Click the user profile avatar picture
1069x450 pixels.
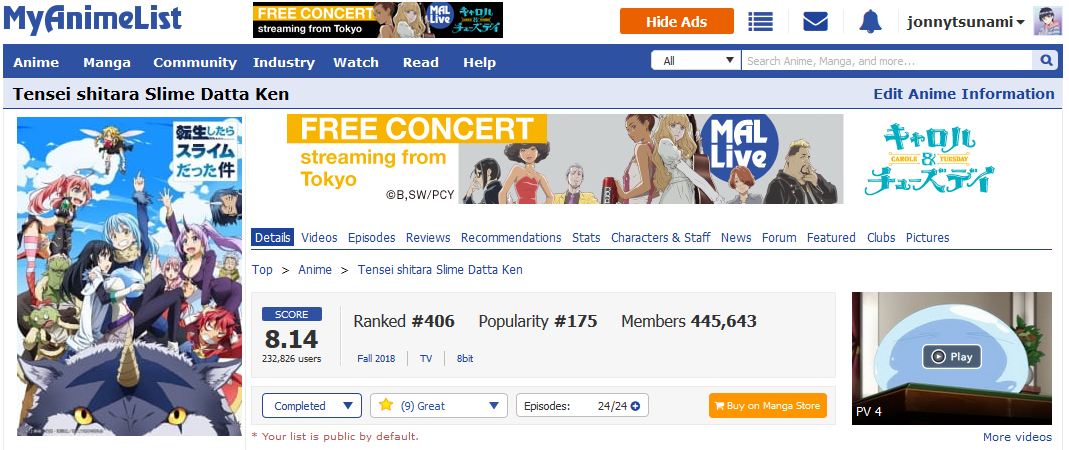click(1047, 21)
